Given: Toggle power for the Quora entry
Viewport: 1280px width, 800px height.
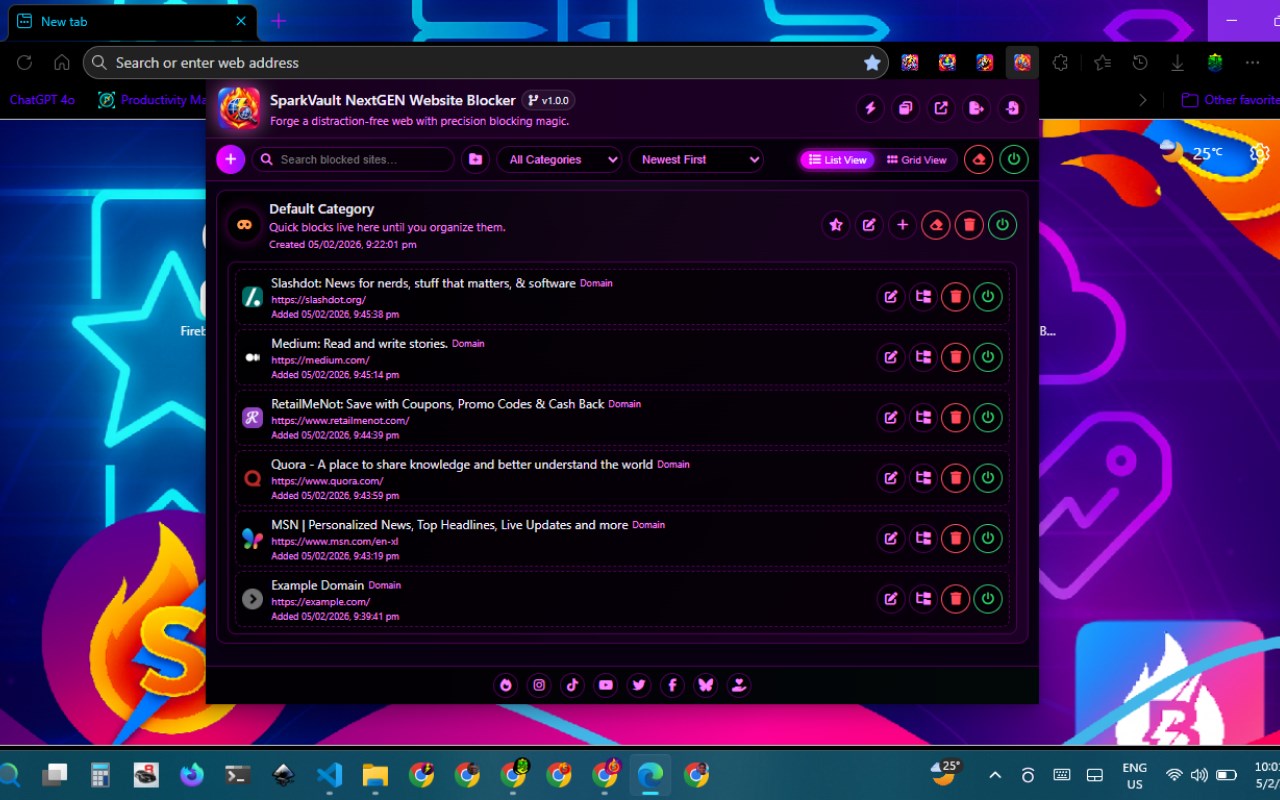Looking at the screenshot, I should click(x=988, y=478).
